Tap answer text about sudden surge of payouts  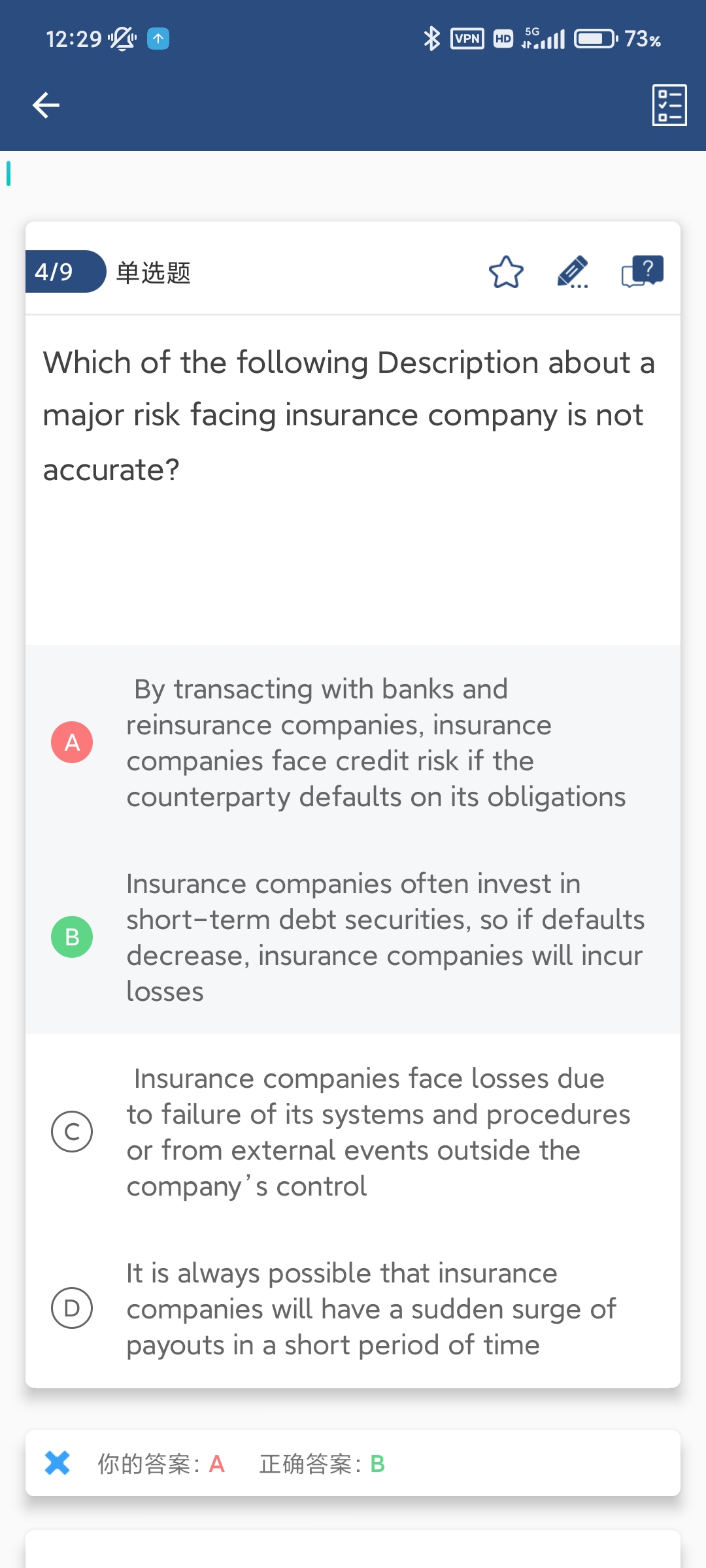point(371,1309)
